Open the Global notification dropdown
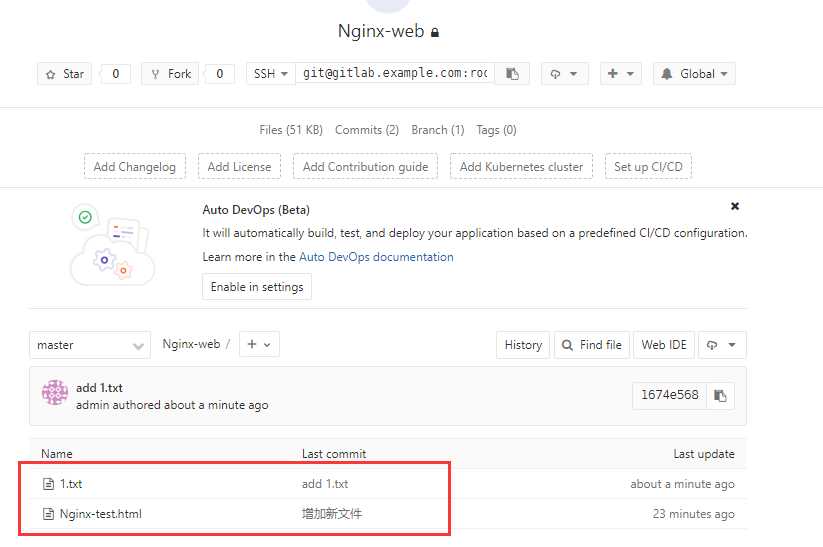 click(694, 74)
